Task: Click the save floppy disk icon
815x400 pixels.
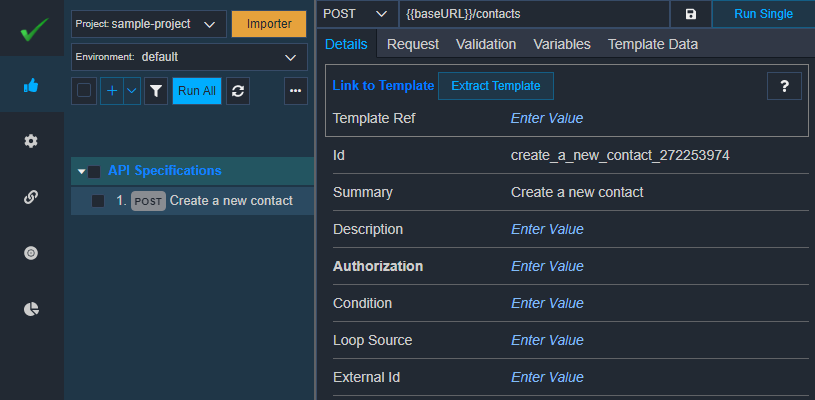Action: coord(691,14)
